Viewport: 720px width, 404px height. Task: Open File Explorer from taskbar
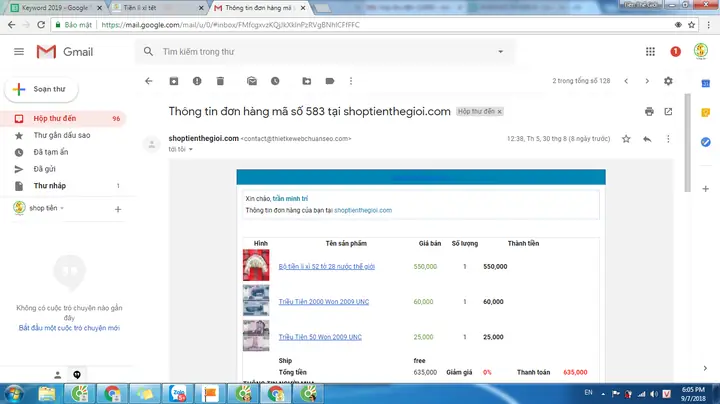point(46,394)
